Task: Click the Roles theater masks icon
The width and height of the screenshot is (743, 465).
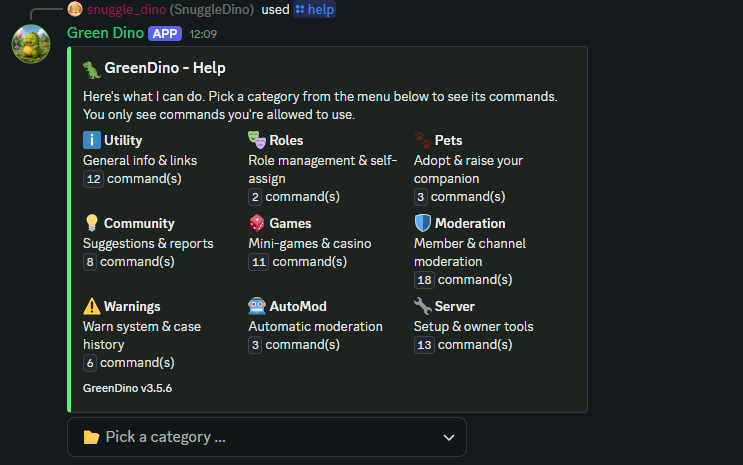Action: coord(257,140)
